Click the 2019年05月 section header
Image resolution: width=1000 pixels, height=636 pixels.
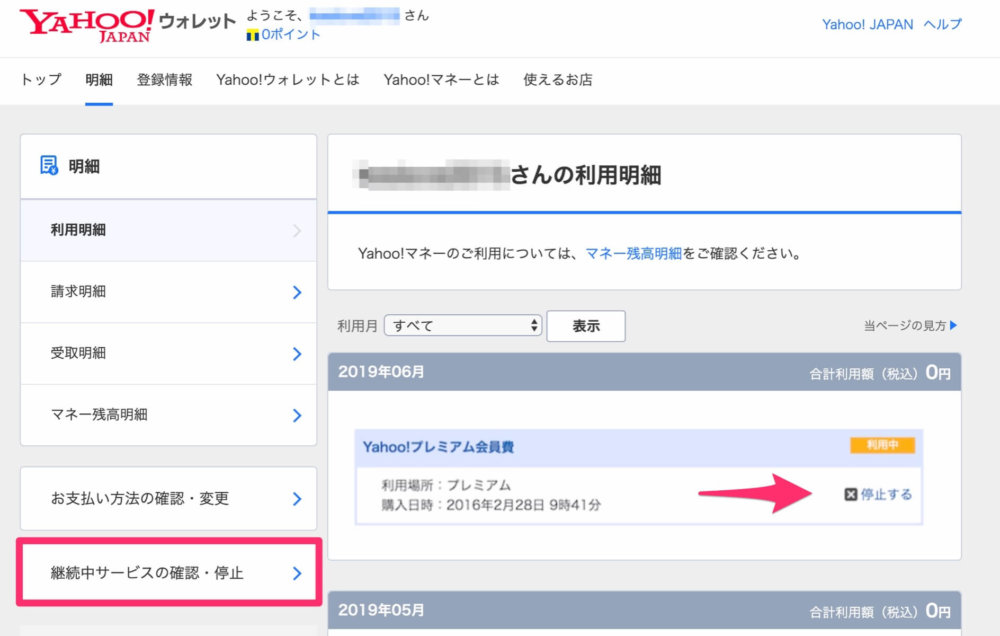[644, 610]
